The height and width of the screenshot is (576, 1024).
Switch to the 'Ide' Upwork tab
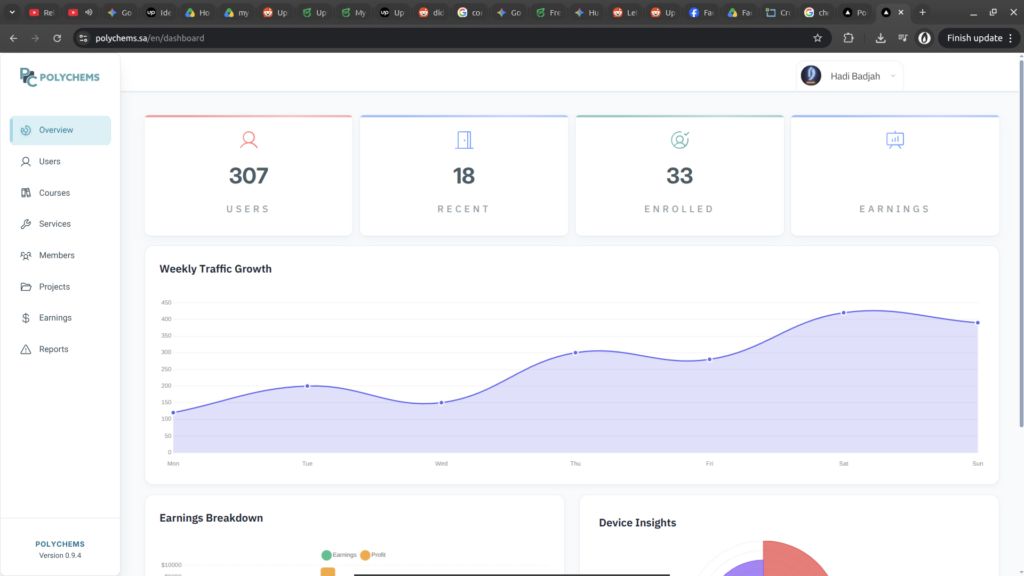[x=159, y=12]
